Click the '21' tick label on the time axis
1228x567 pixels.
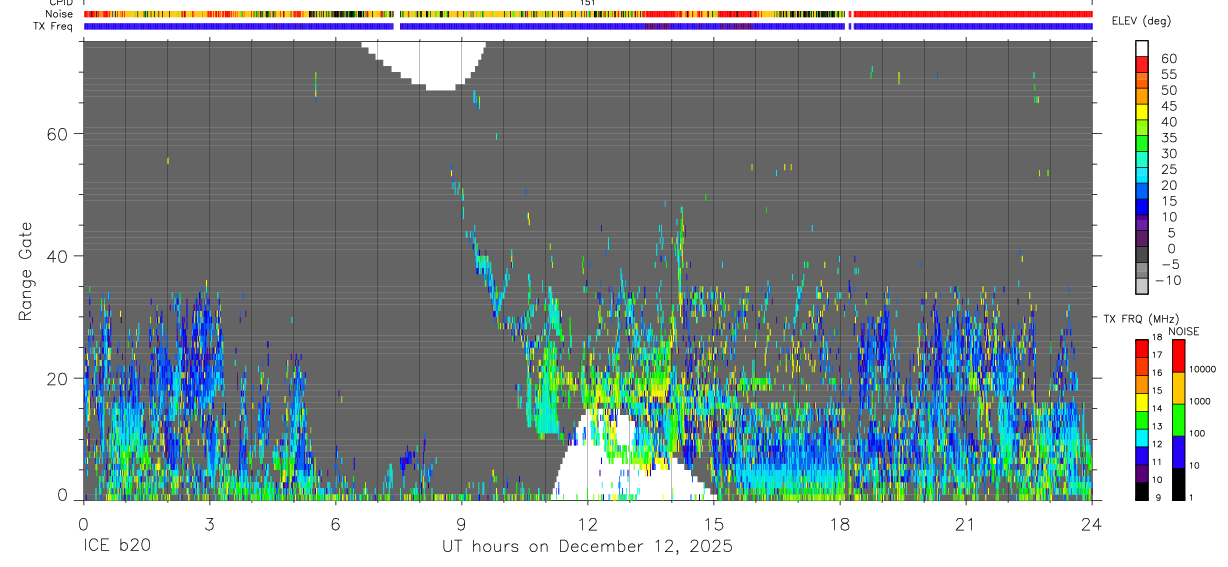[x=966, y=524]
